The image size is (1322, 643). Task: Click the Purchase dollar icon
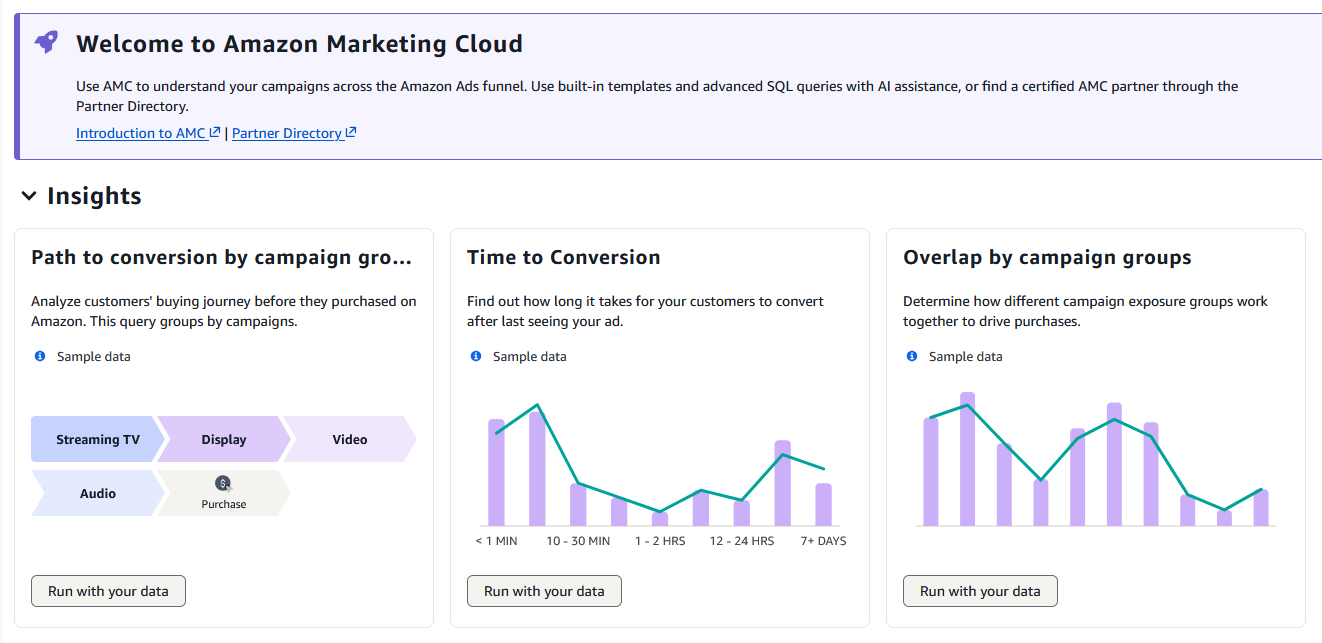[223, 483]
